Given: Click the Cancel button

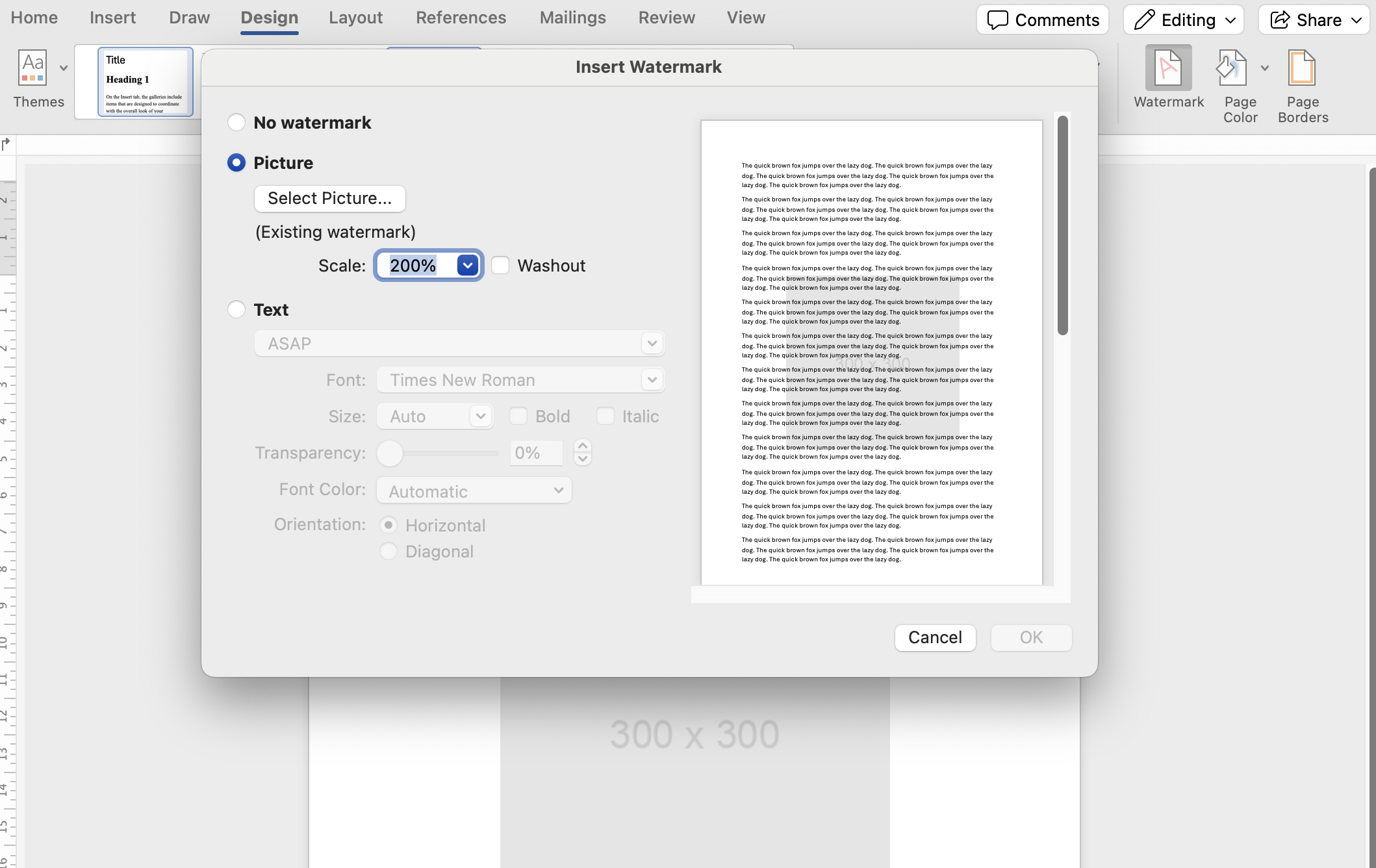Looking at the screenshot, I should tap(935, 637).
